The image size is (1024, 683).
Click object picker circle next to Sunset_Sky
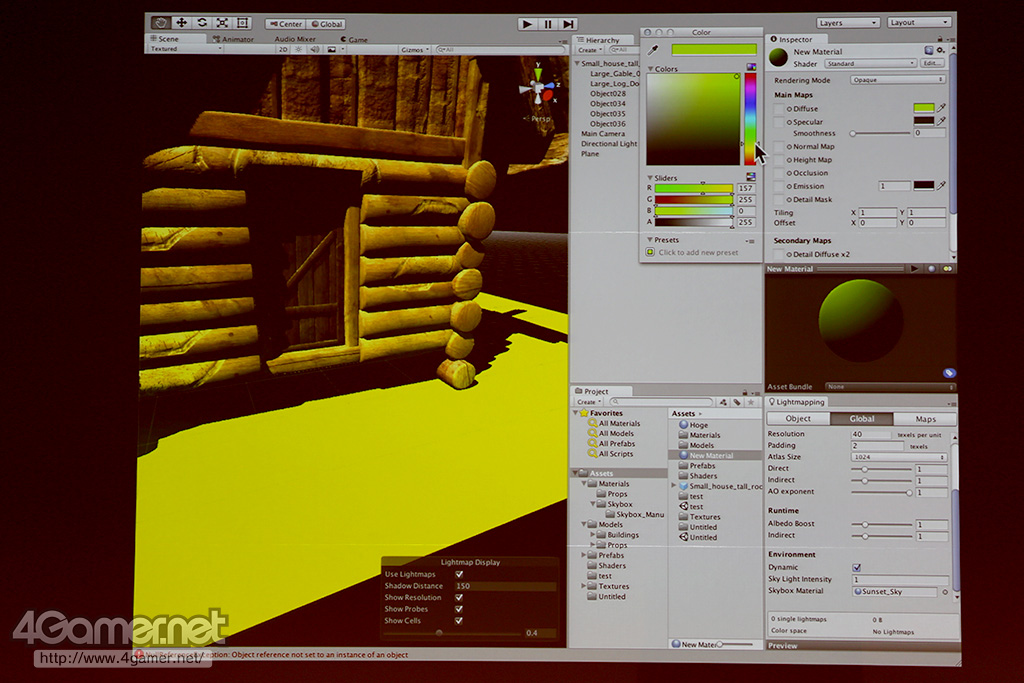[x=944, y=592]
